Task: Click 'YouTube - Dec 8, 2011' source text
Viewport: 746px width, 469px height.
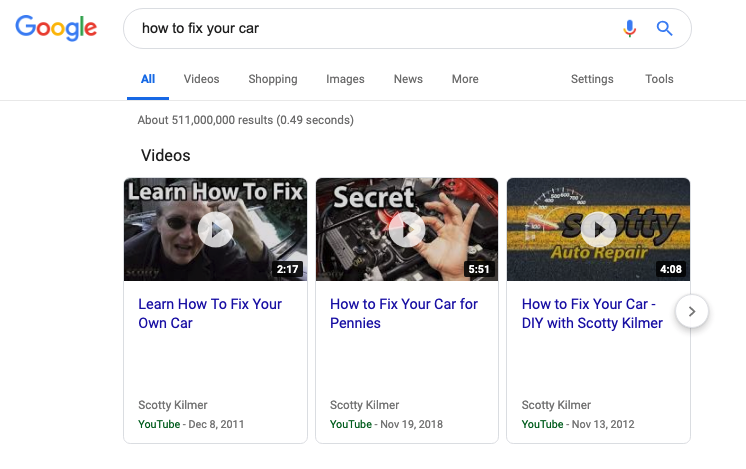Action: [191, 424]
